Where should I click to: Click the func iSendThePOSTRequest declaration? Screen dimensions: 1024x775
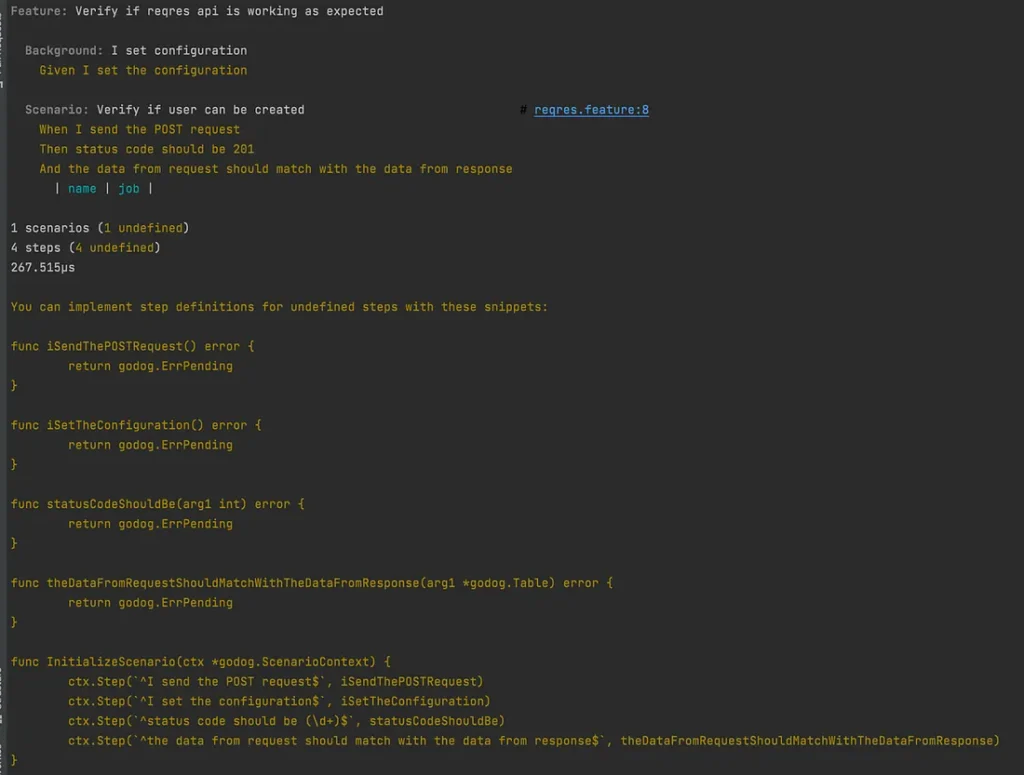[133, 347]
